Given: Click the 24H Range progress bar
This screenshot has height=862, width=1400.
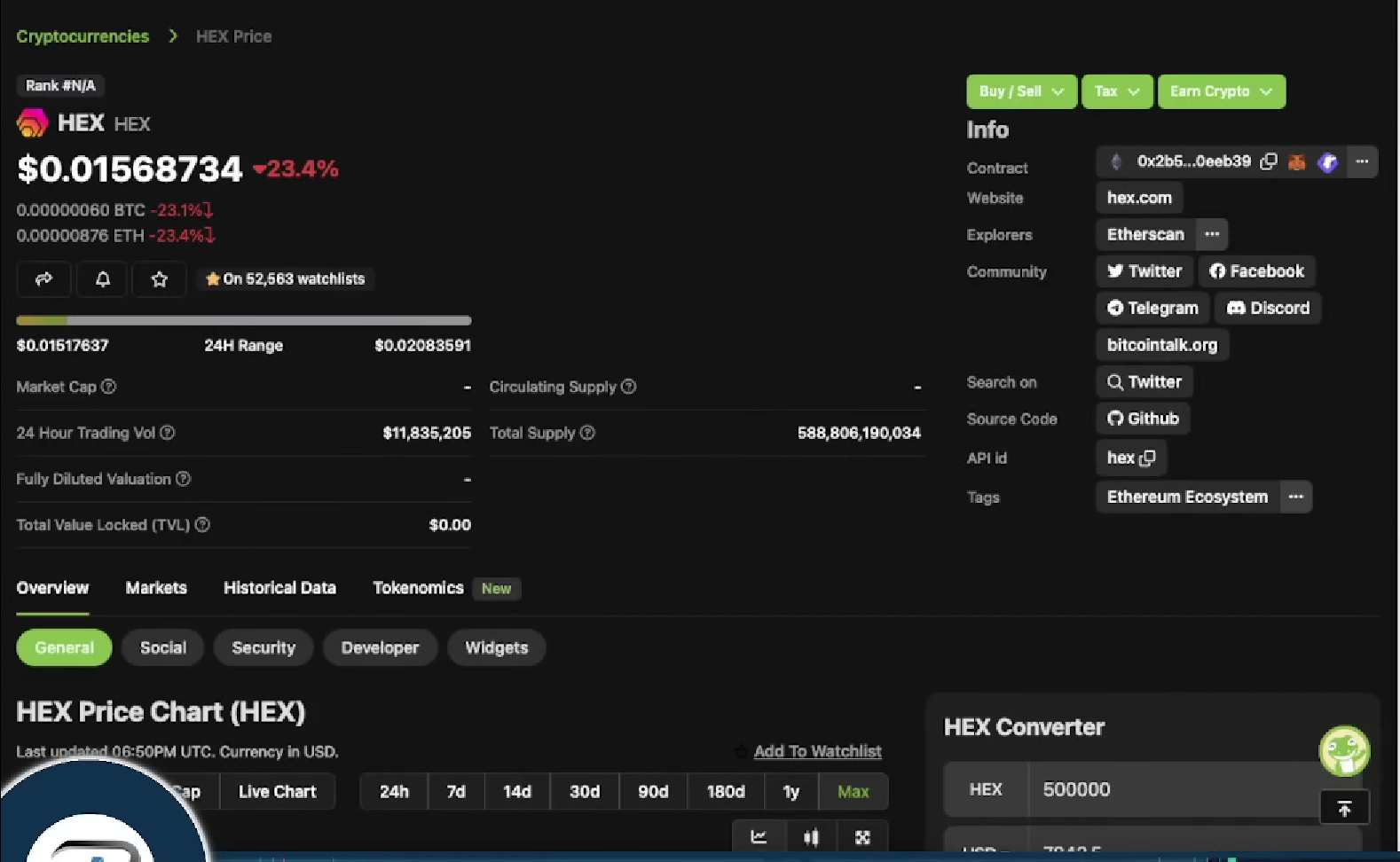Looking at the screenshot, I should pos(244,320).
